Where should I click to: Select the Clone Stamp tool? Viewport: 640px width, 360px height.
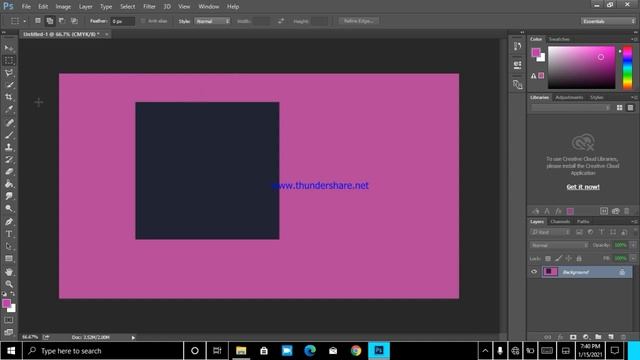click(x=9, y=147)
